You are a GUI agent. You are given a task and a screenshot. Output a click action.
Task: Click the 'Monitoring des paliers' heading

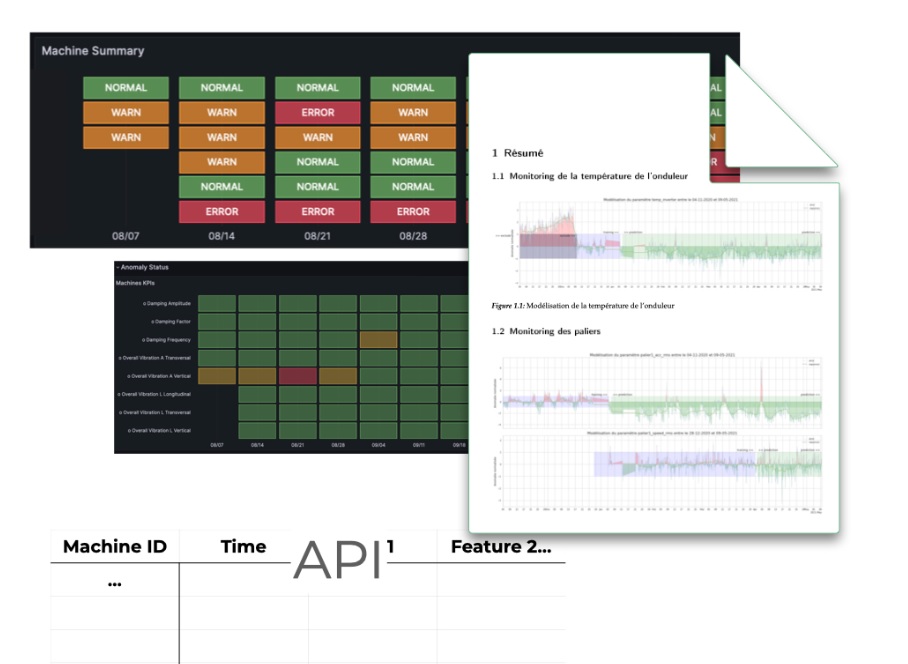pyautogui.click(x=546, y=330)
